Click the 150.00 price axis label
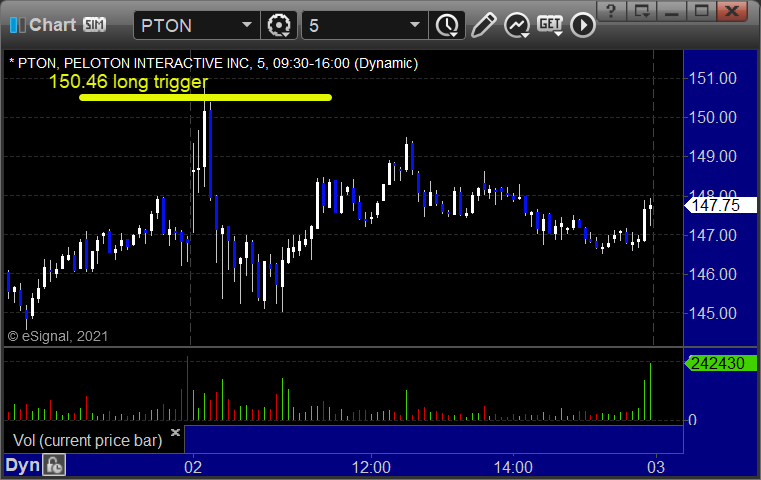Image resolution: width=761 pixels, height=480 pixels. point(713,117)
